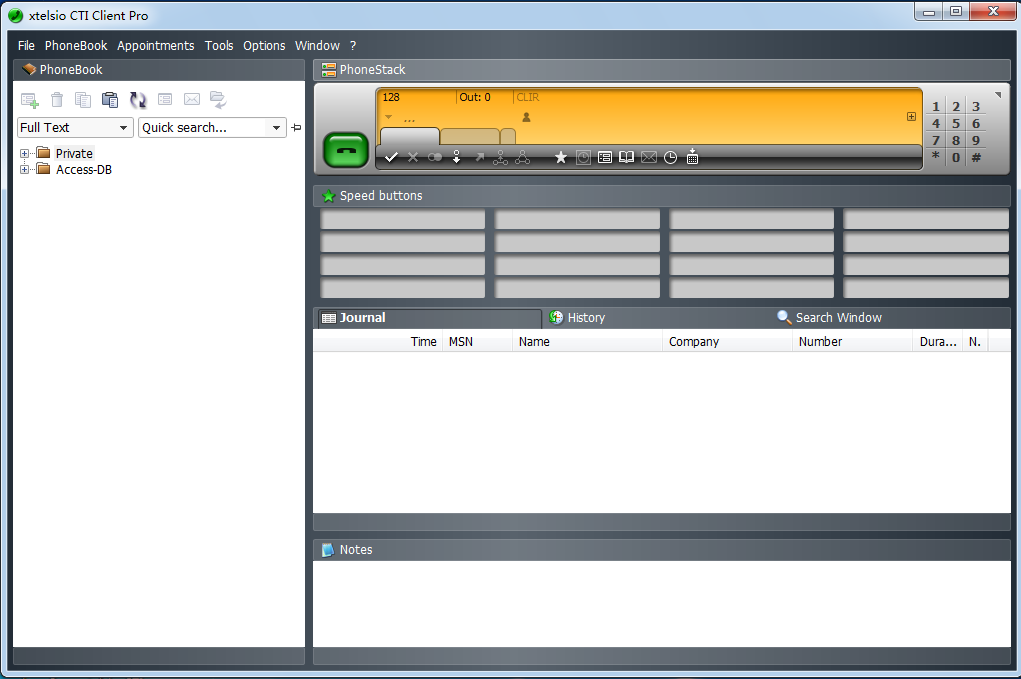Click the boxed clock icon in PhoneStack toolbar

click(583, 158)
